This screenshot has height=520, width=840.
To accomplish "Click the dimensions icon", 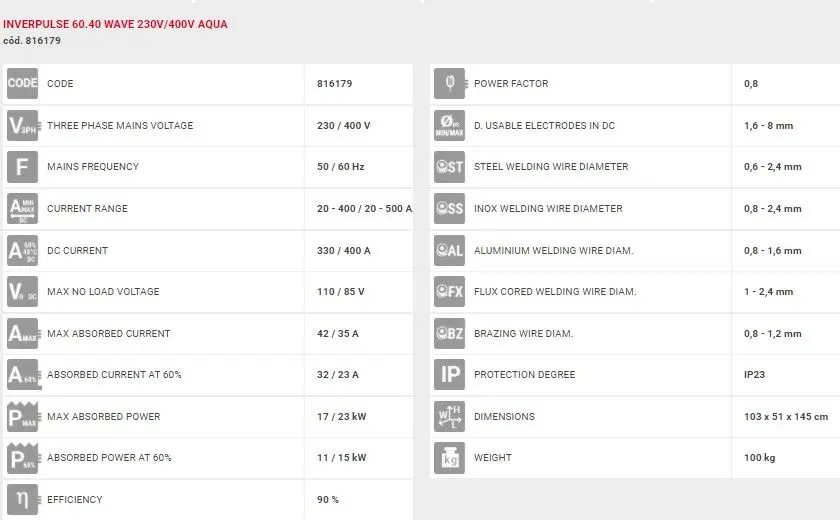I will [449, 417].
